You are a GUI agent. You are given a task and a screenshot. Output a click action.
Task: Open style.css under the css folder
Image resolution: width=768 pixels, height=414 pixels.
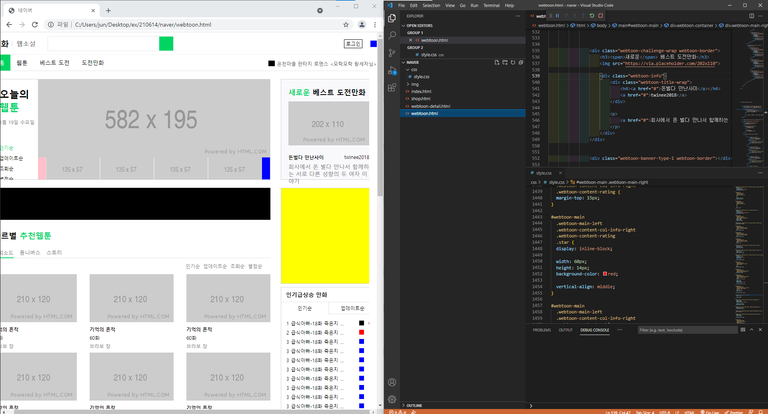pyautogui.click(x=421, y=77)
